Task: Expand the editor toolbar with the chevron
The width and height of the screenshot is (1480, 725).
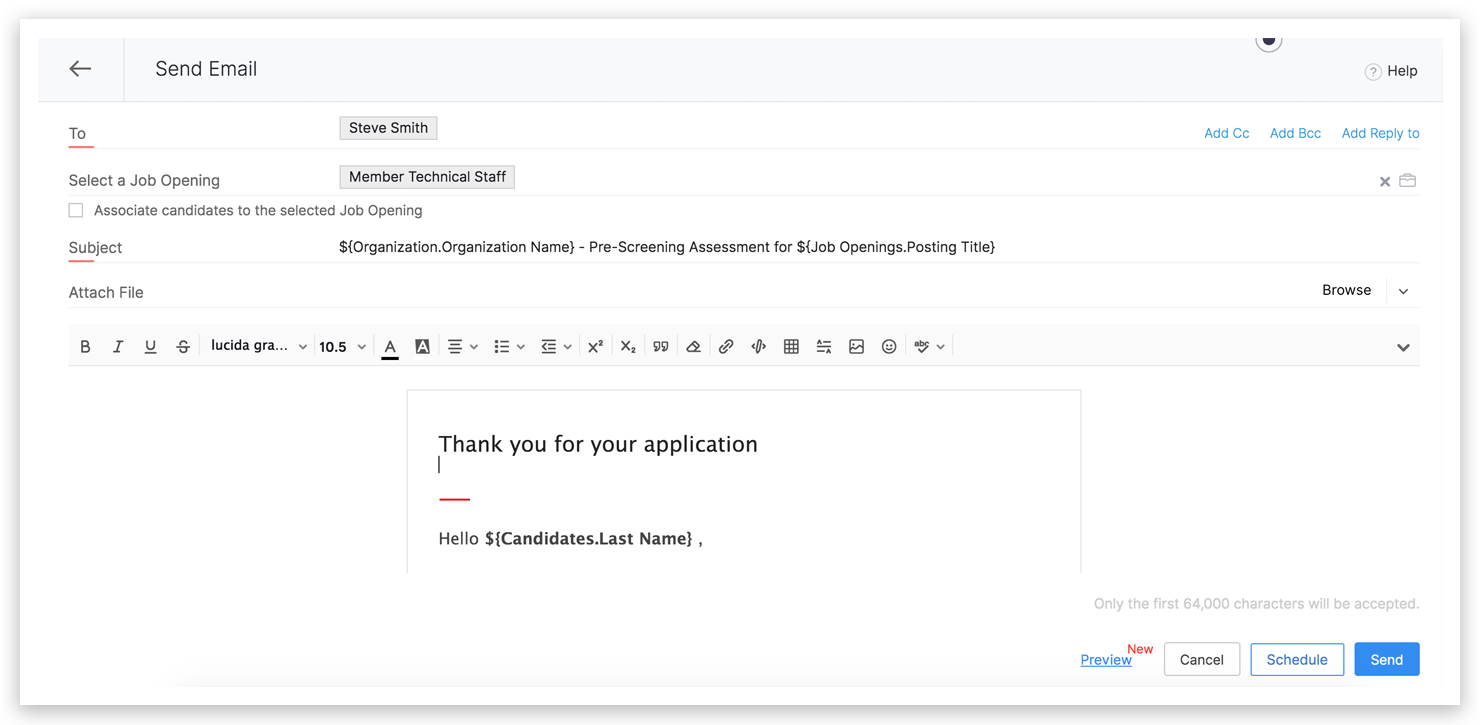Action: tap(1403, 348)
